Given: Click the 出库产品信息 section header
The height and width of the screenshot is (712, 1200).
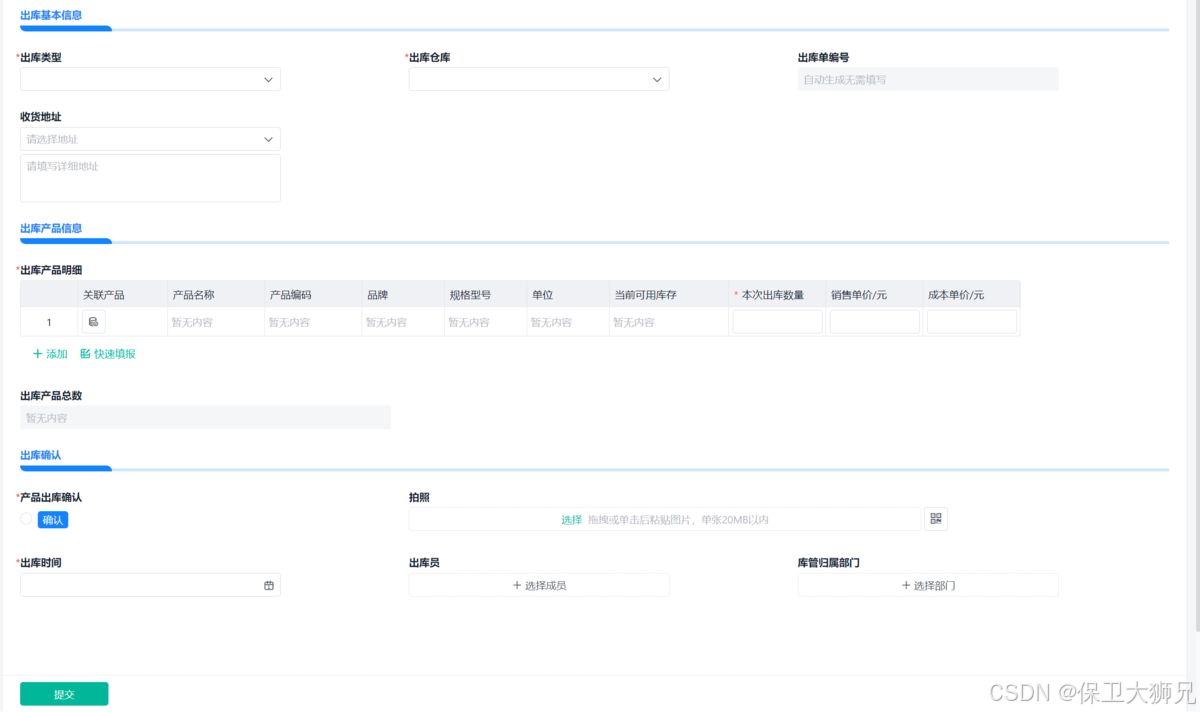Looking at the screenshot, I should point(51,228).
